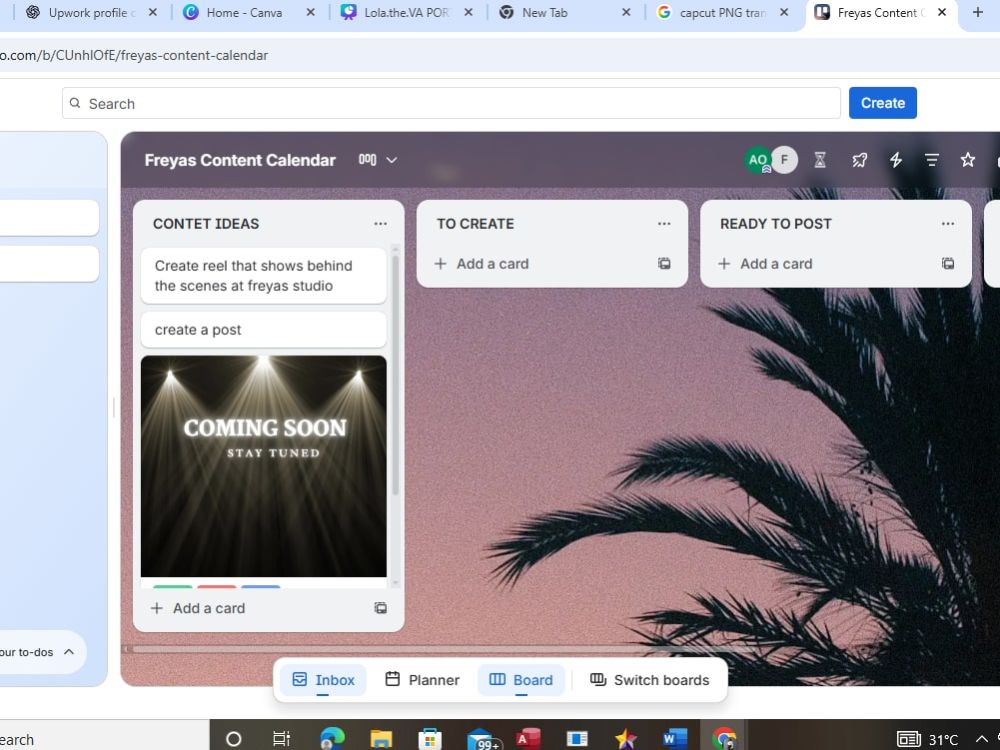Open a new browser tab
The width and height of the screenshot is (1000, 750).
[x=978, y=12]
